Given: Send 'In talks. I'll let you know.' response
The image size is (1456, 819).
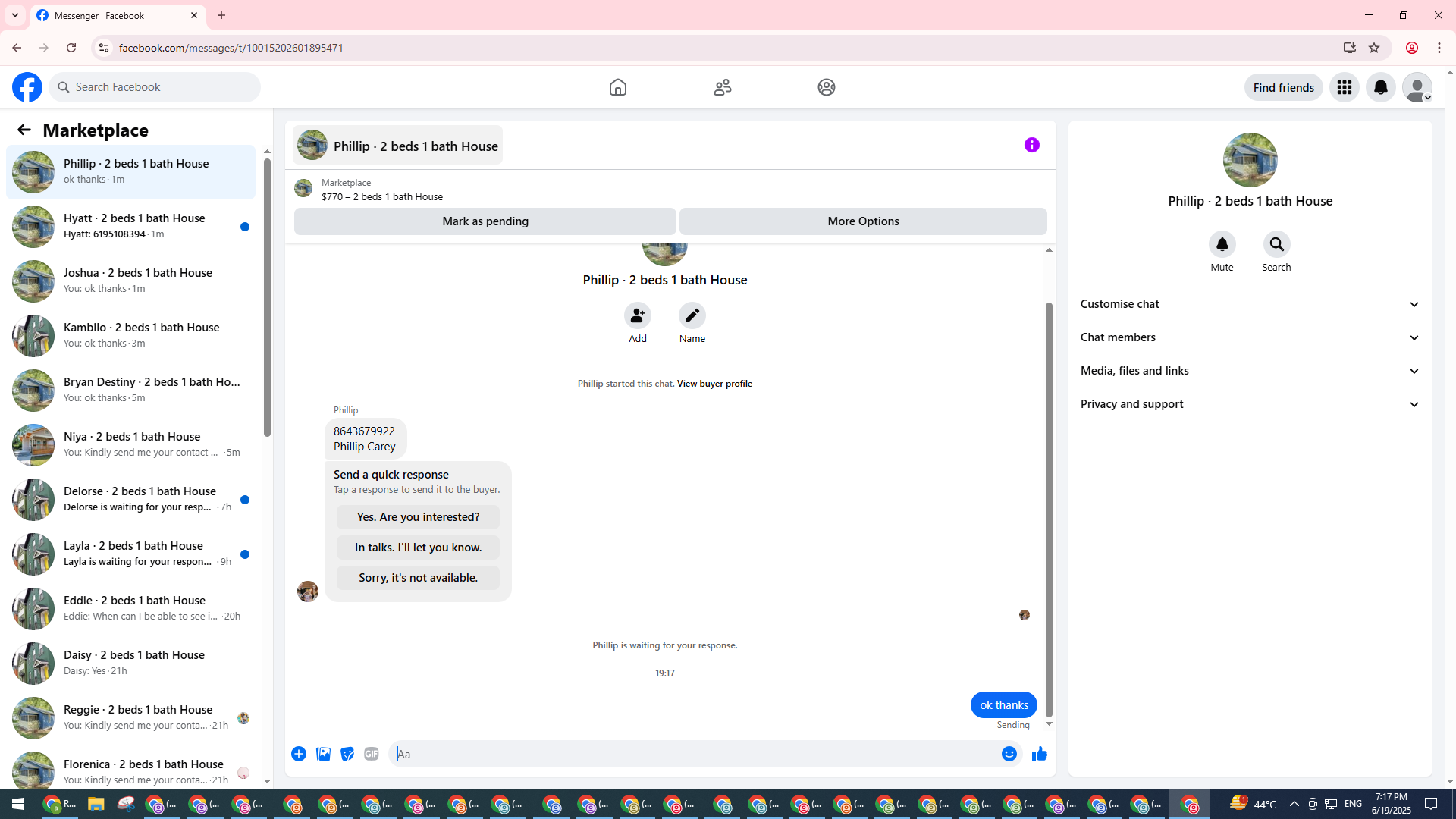Looking at the screenshot, I should coord(419,548).
